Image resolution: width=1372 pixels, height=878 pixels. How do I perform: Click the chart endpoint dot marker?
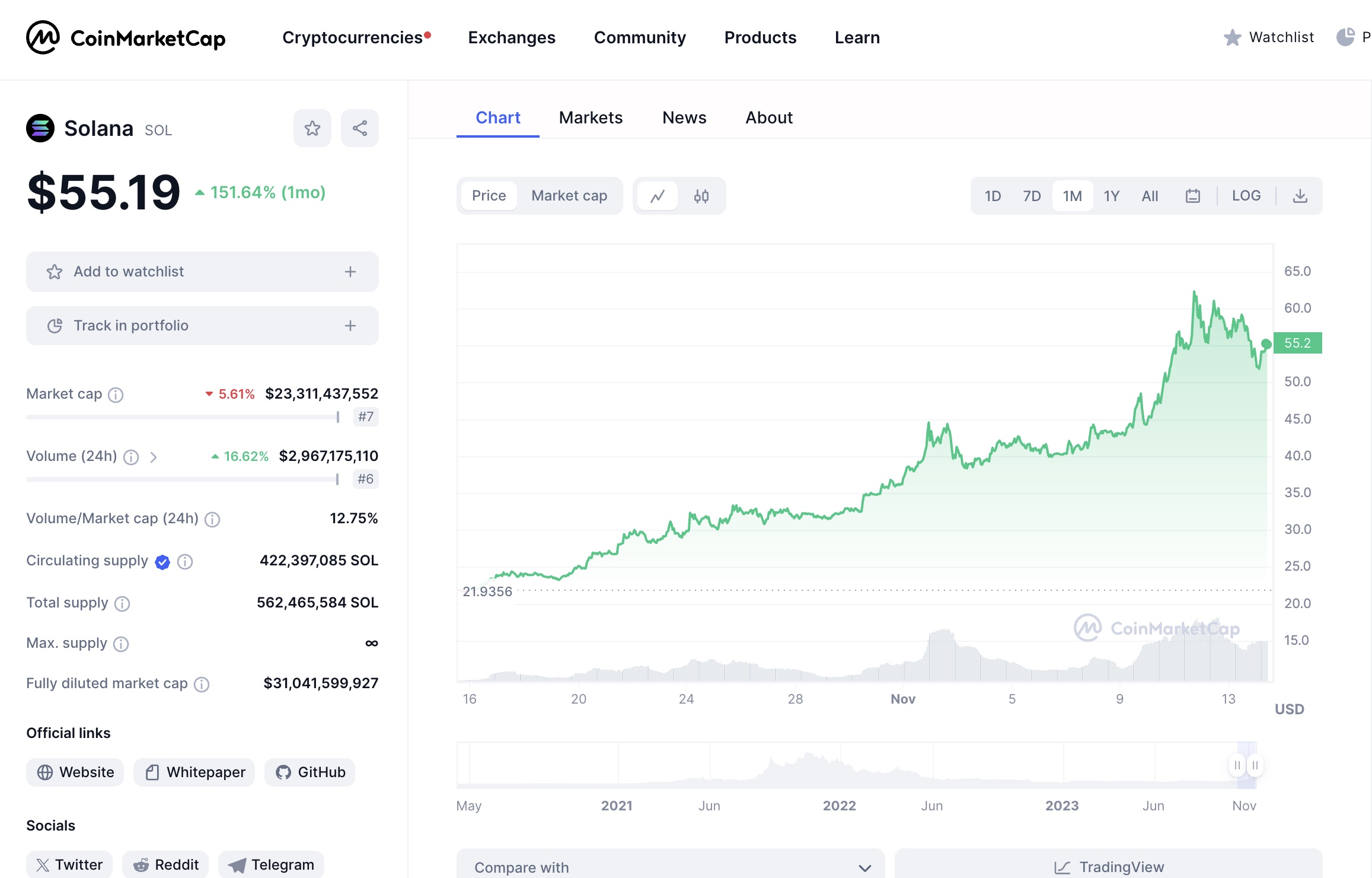pyautogui.click(x=1266, y=344)
